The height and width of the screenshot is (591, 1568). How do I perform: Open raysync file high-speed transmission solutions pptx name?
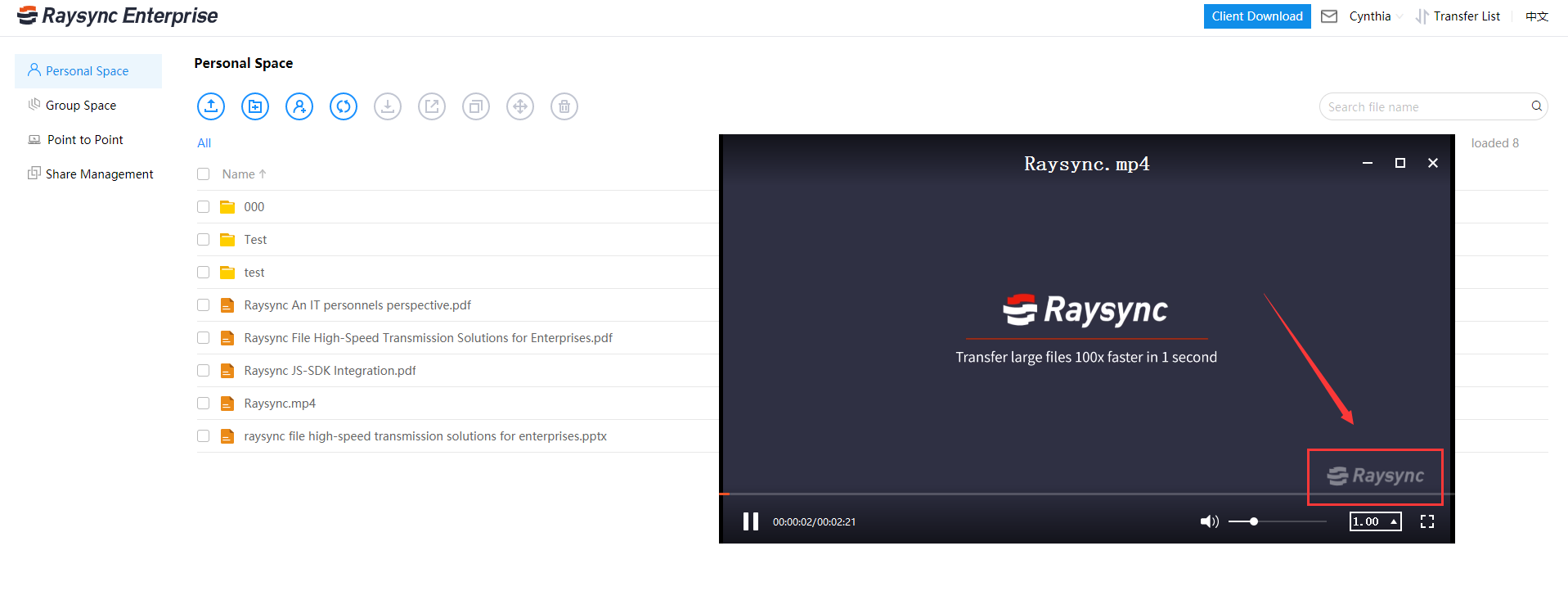coord(425,436)
